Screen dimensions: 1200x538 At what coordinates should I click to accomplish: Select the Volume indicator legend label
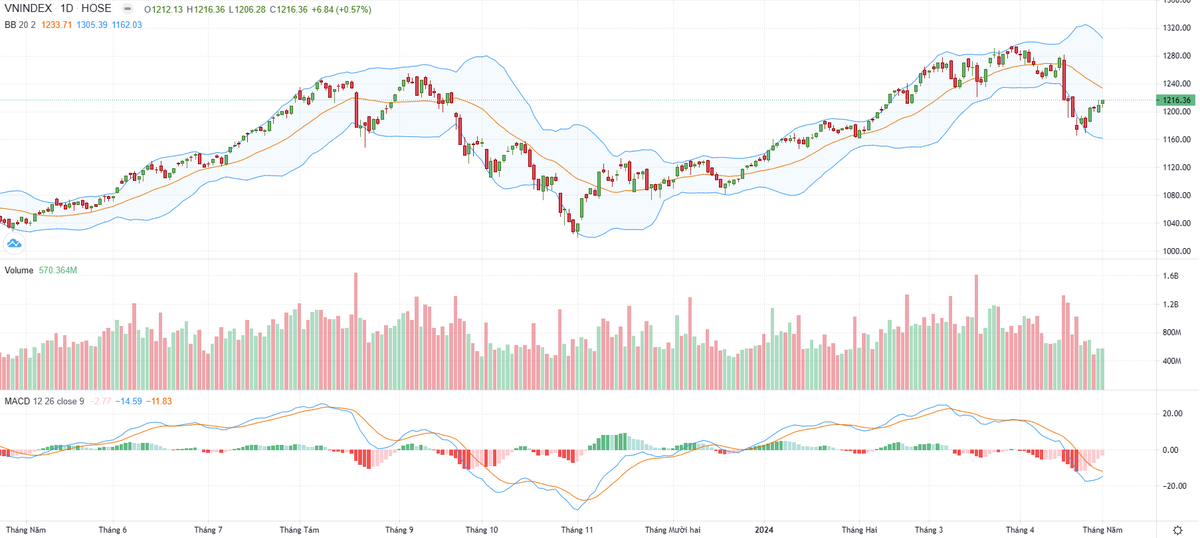tap(19, 271)
